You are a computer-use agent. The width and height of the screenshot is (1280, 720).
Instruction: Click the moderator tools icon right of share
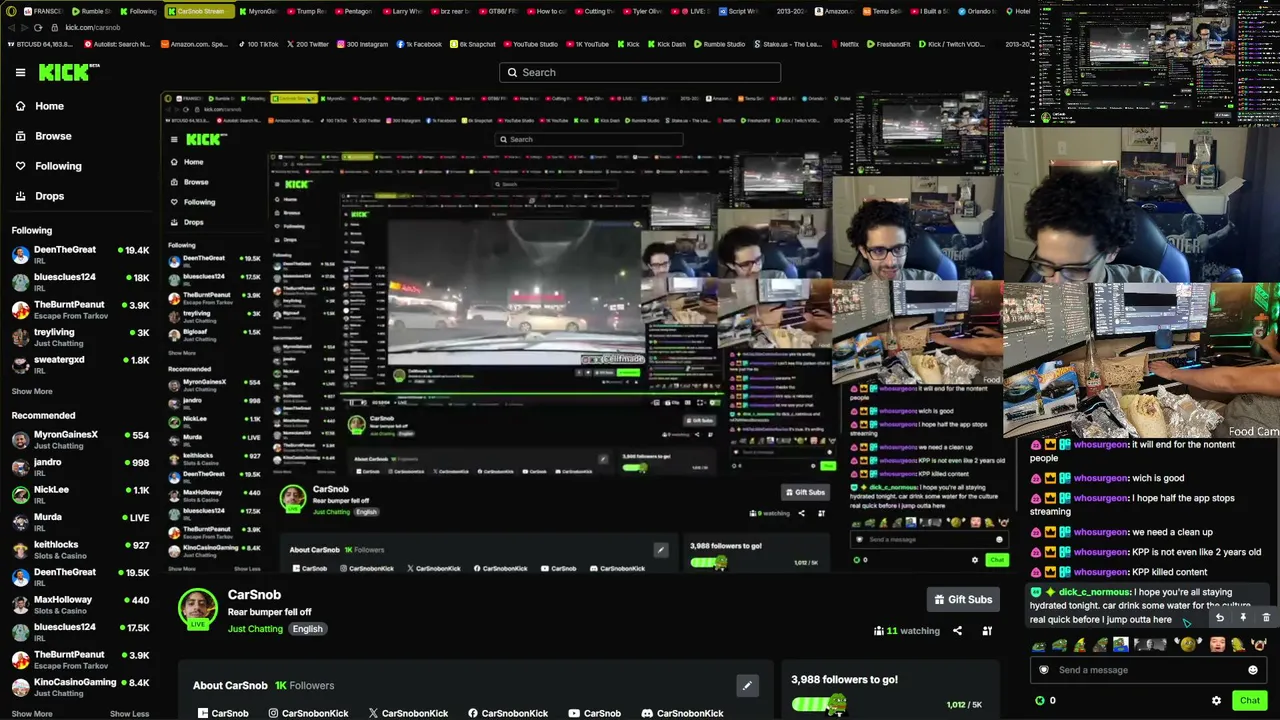pyautogui.click(x=987, y=631)
